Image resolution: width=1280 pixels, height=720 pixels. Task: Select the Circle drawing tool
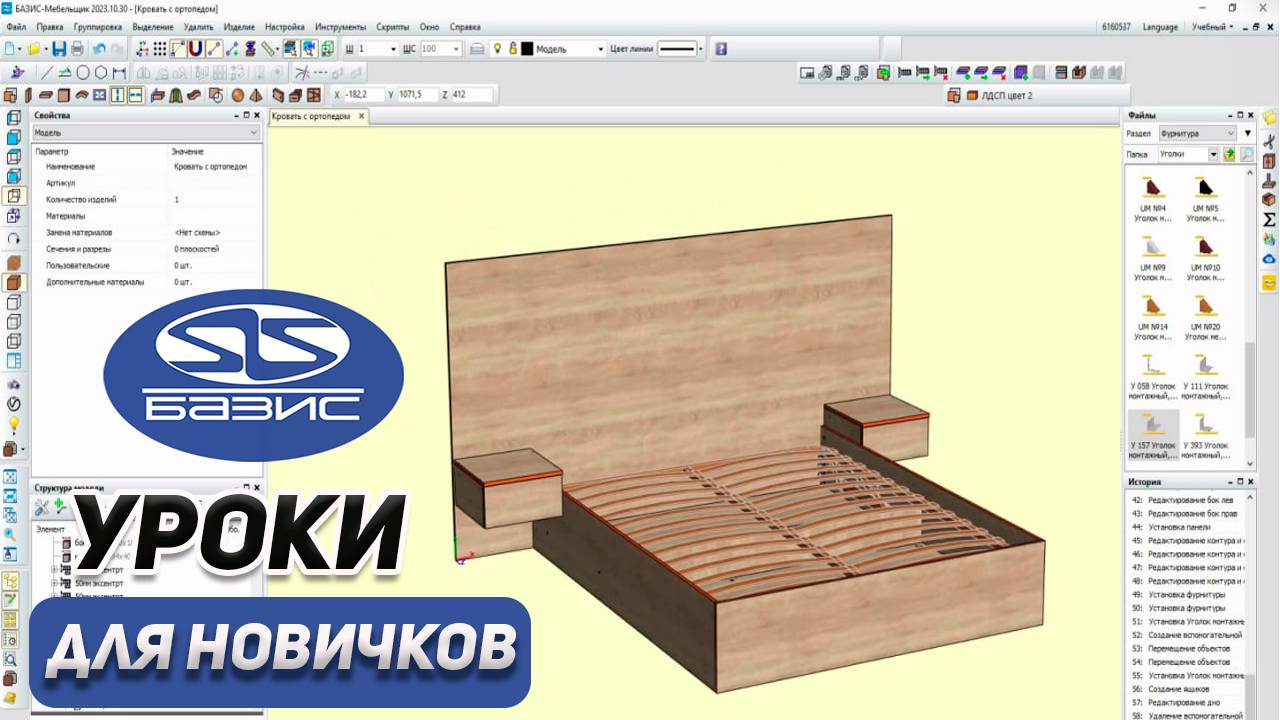tap(83, 72)
